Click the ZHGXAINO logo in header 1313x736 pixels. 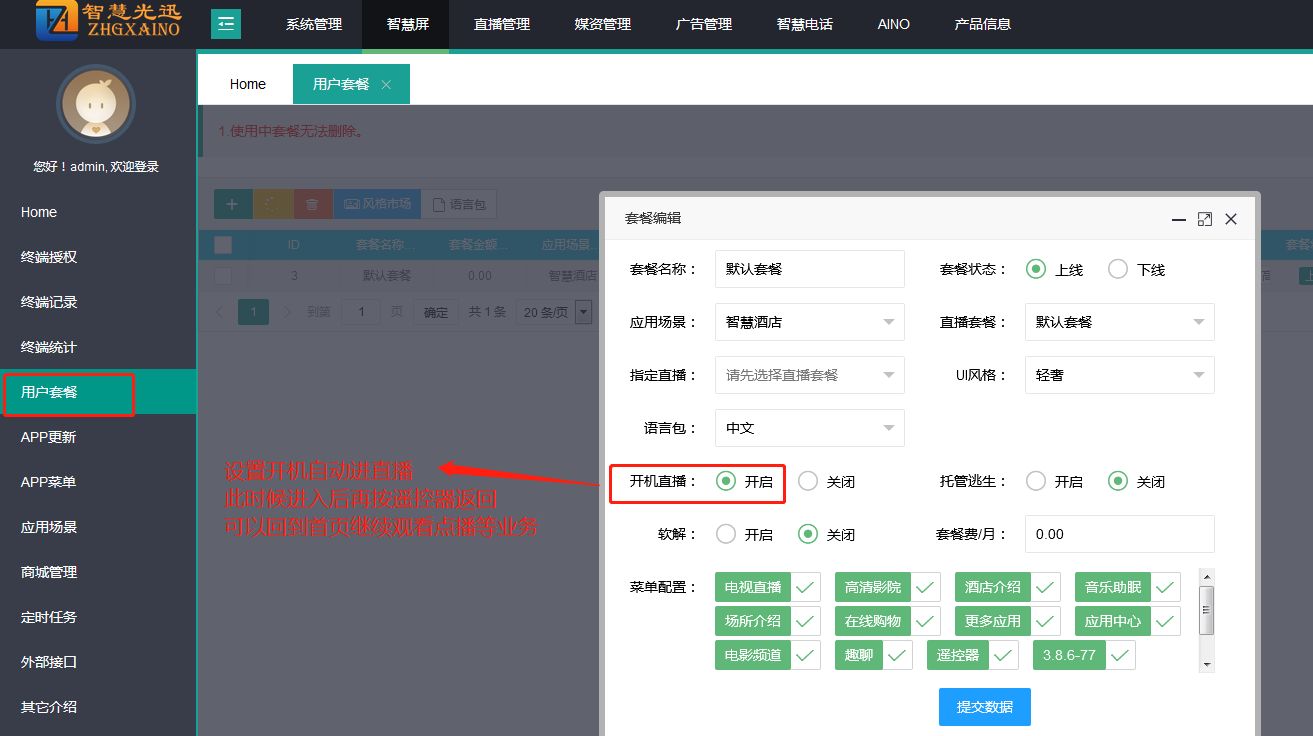(108, 22)
